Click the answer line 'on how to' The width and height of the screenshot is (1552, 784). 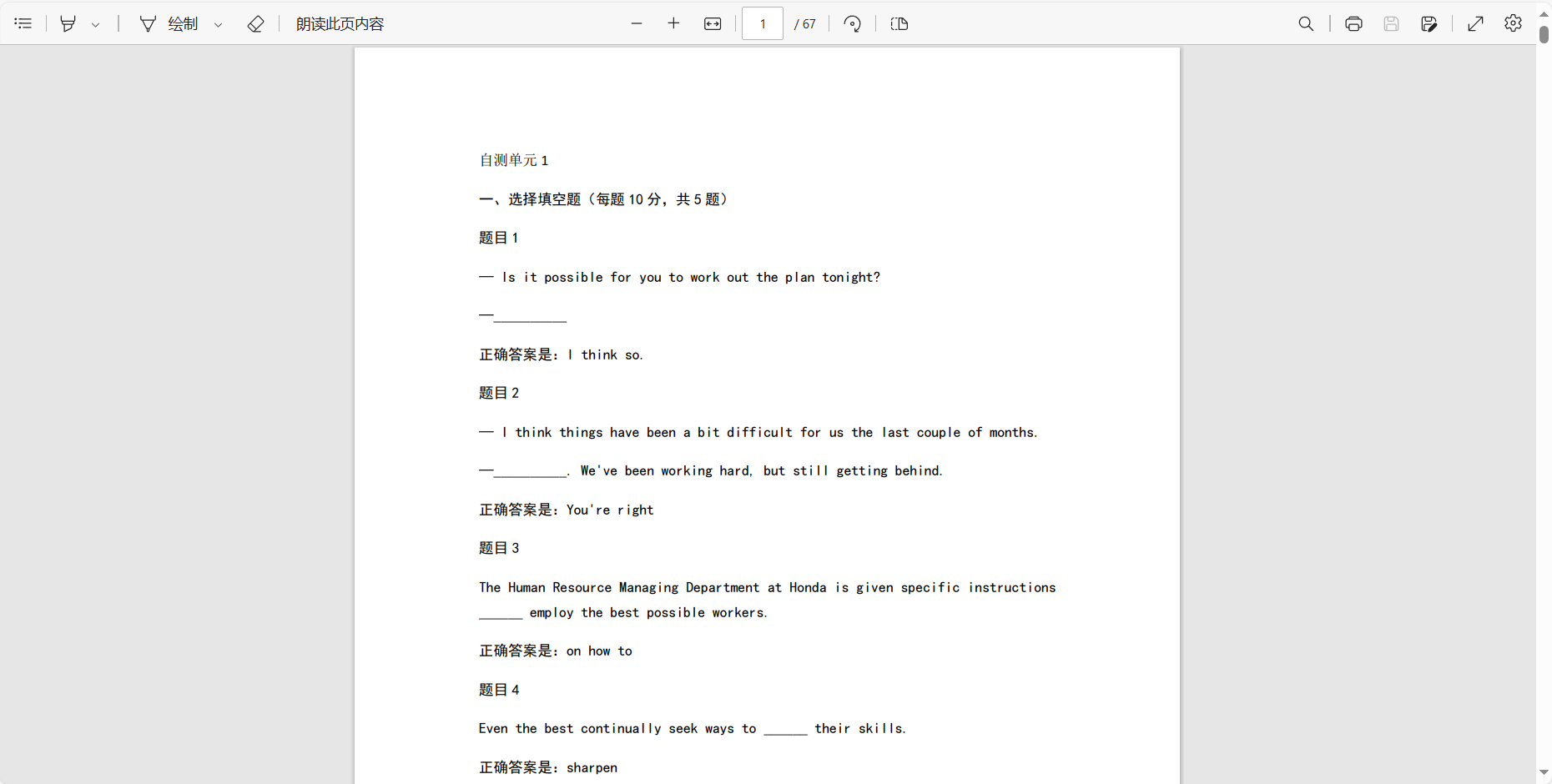(x=556, y=651)
